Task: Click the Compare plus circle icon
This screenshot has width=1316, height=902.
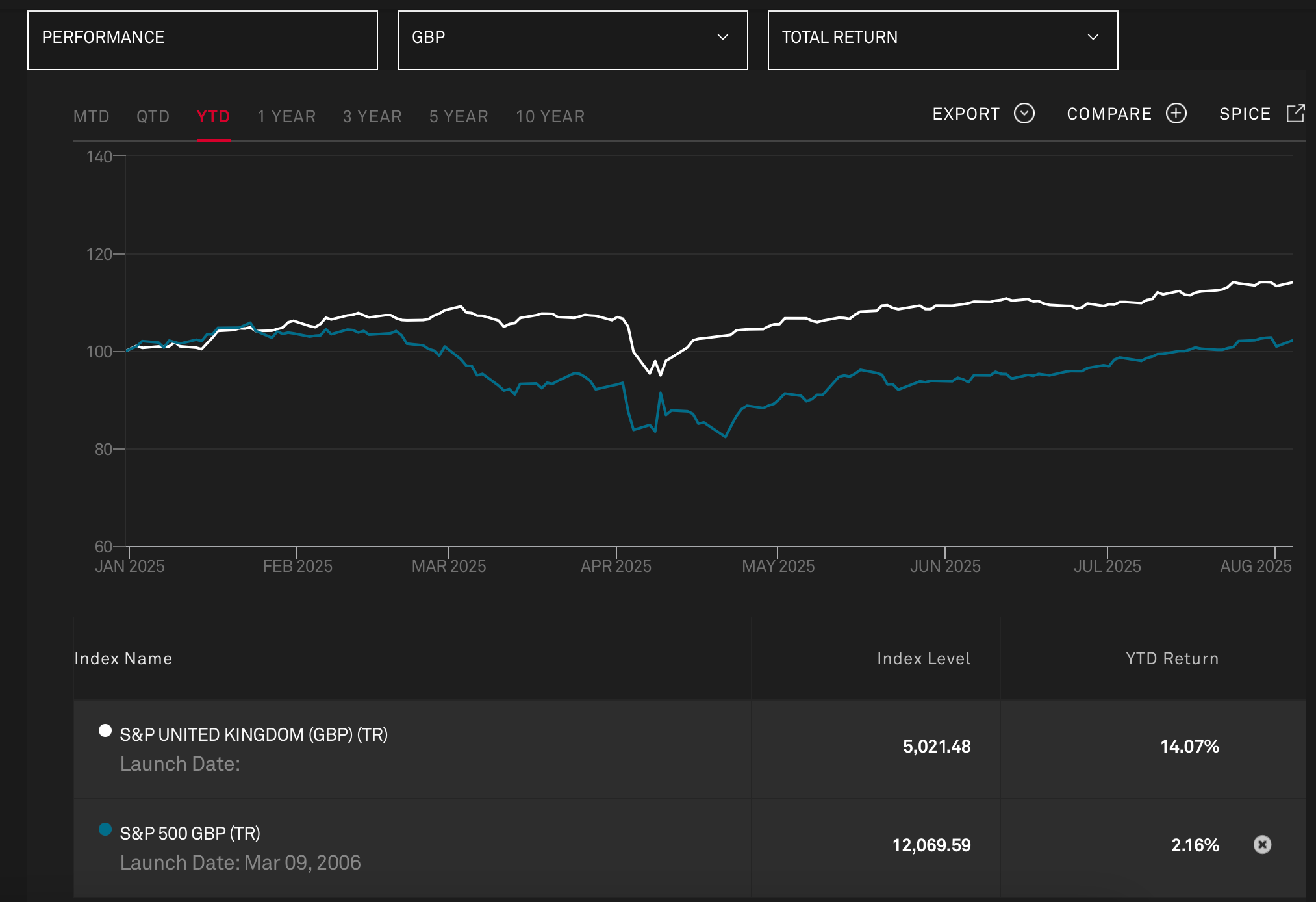Action: coord(1176,114)
